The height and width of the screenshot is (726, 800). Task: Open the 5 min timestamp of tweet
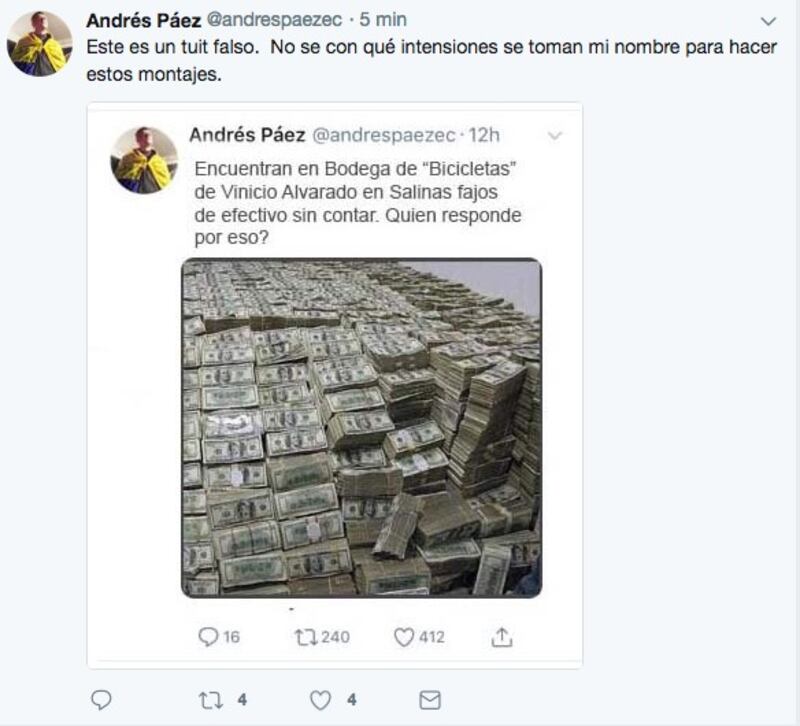[x=383, y=20]
